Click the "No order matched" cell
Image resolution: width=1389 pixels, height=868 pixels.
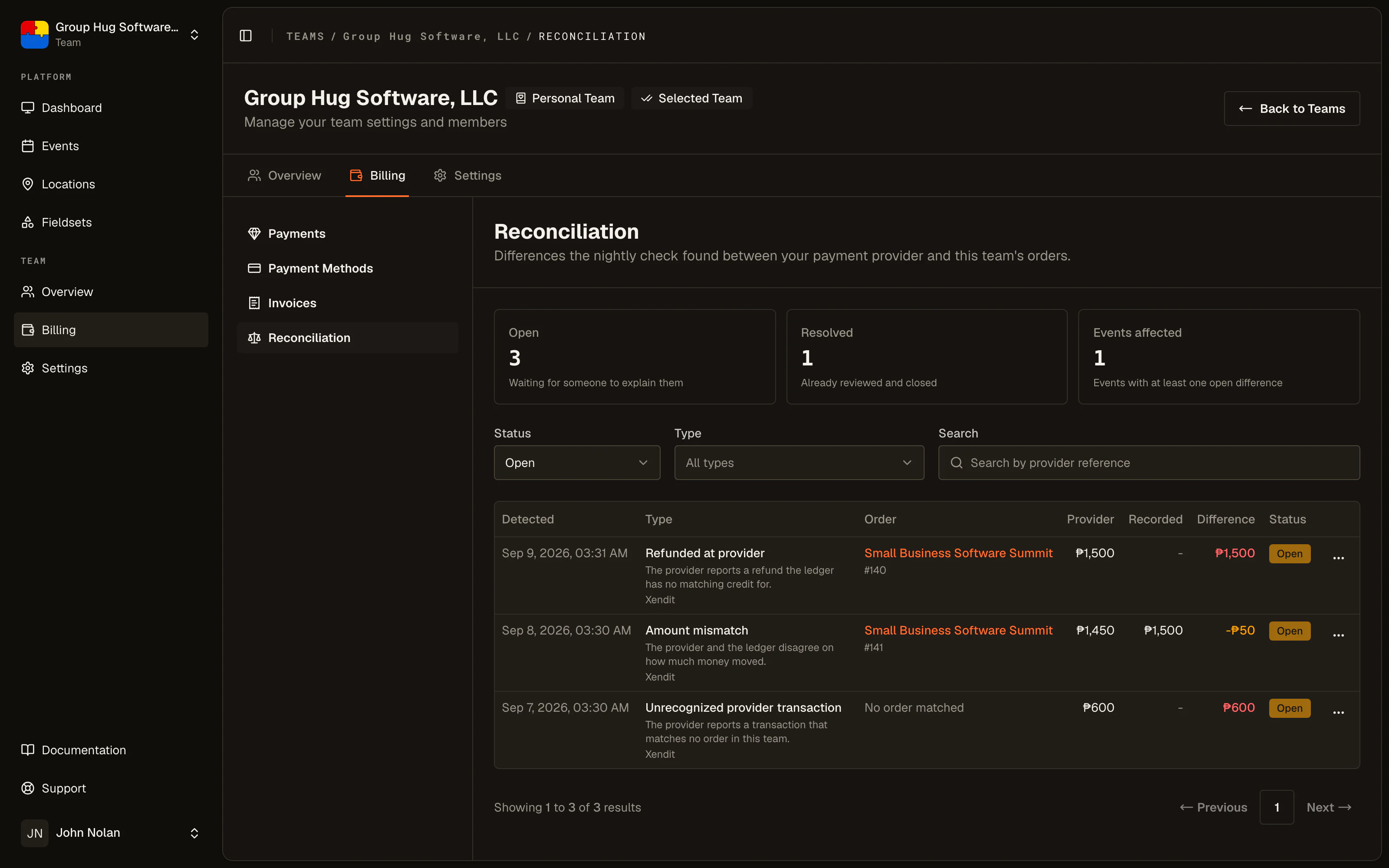914,708
